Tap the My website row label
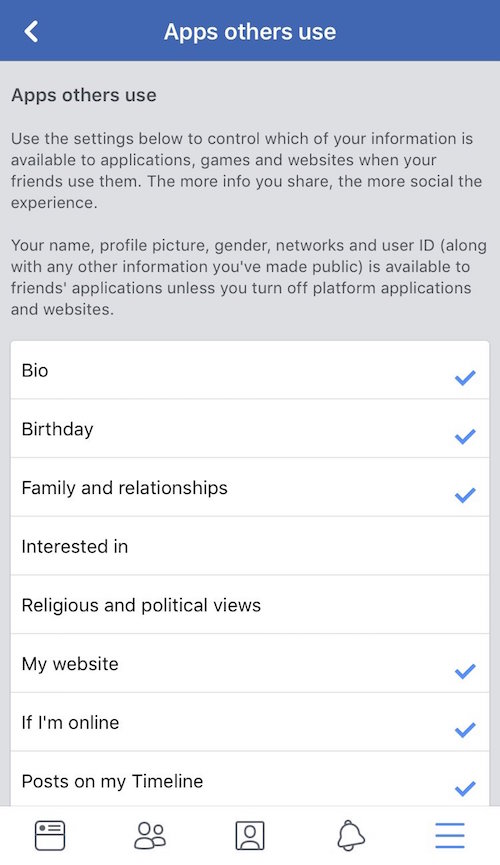This screenshot has height=865, width=500. click(70, 664)
